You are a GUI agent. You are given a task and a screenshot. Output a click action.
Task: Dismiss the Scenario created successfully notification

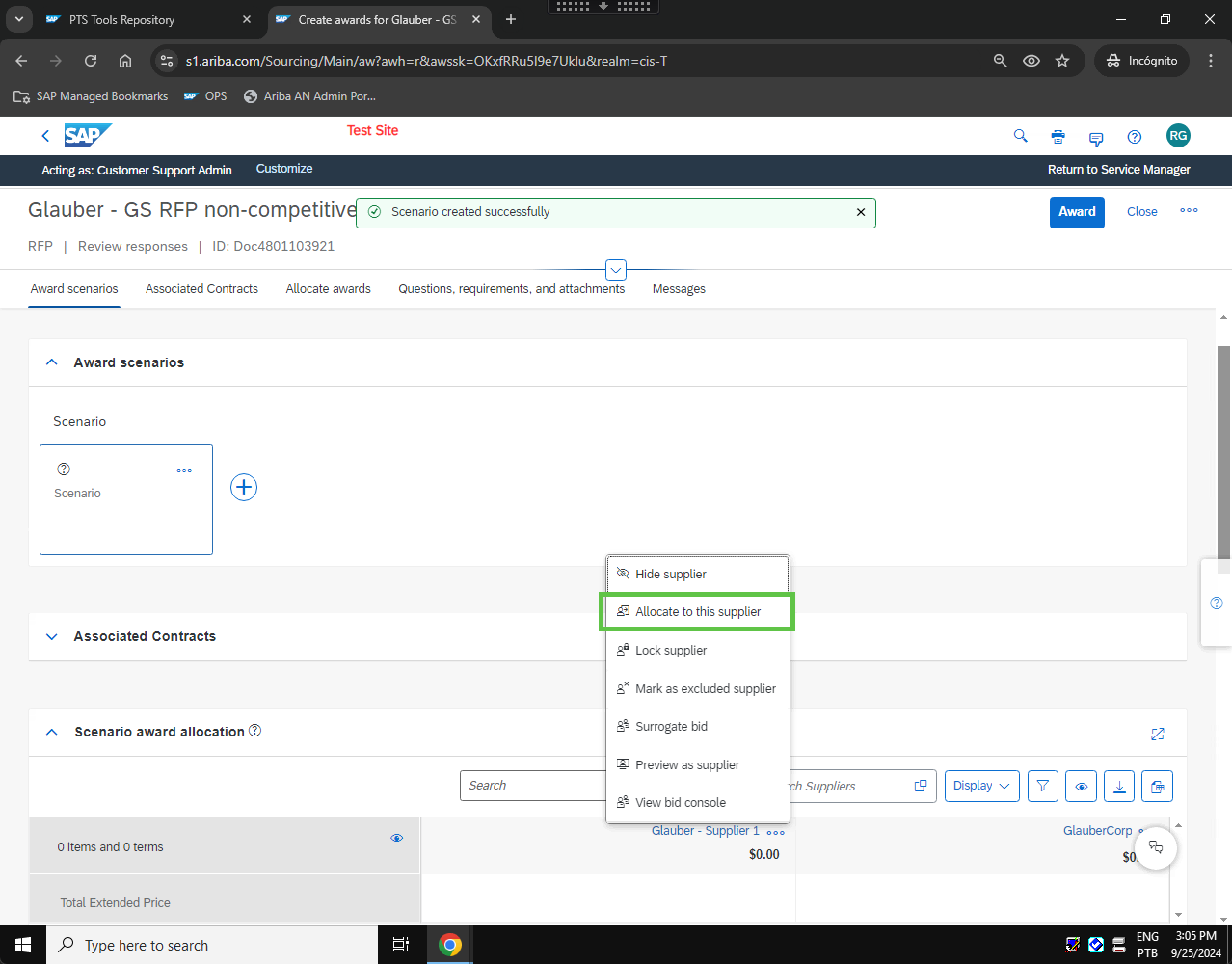pos(861,212)
